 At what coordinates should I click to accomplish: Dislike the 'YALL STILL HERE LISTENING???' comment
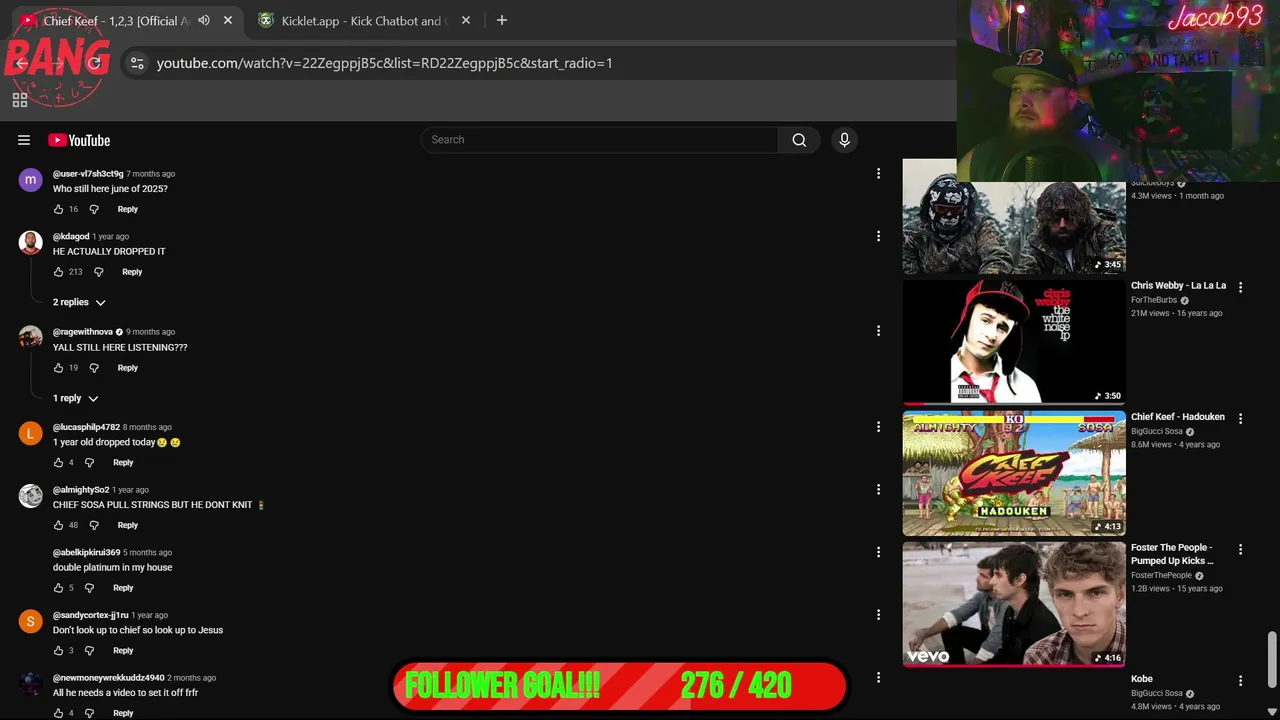[94, 368]
